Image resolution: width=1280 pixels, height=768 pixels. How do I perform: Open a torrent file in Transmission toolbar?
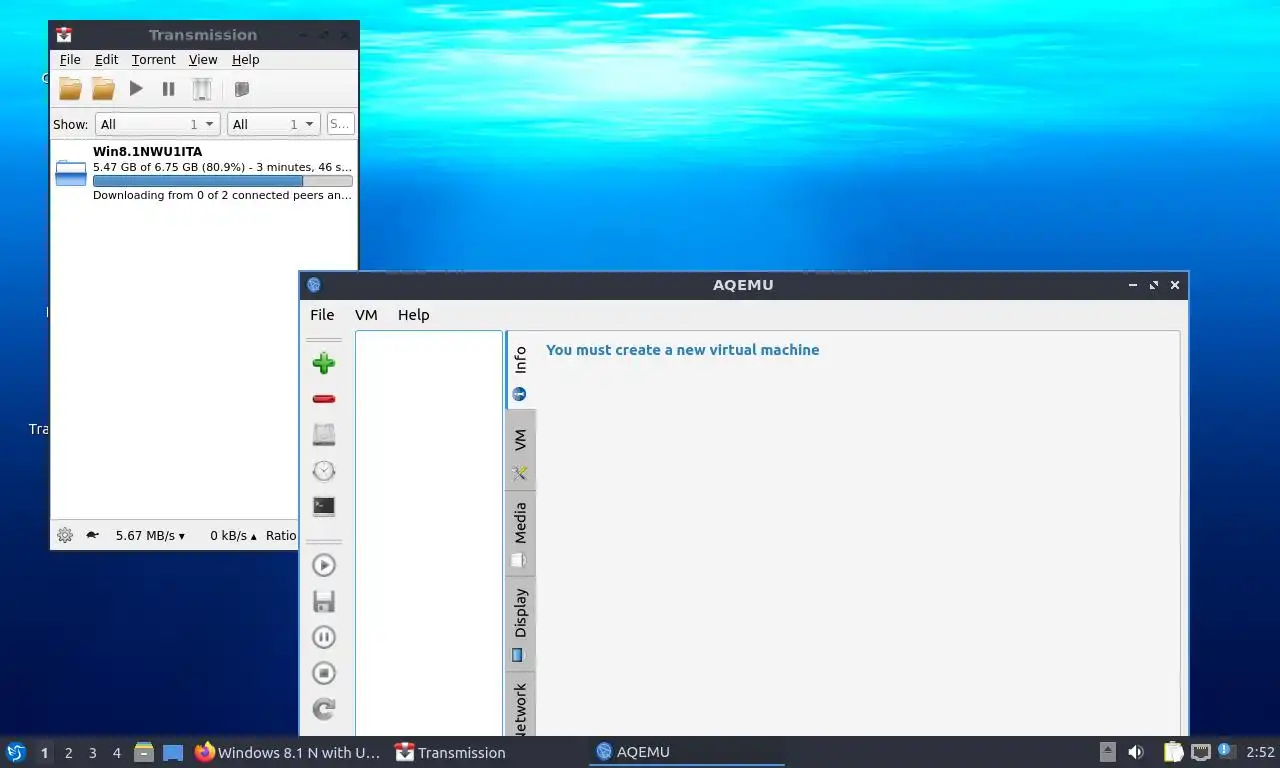click(70, 89)
